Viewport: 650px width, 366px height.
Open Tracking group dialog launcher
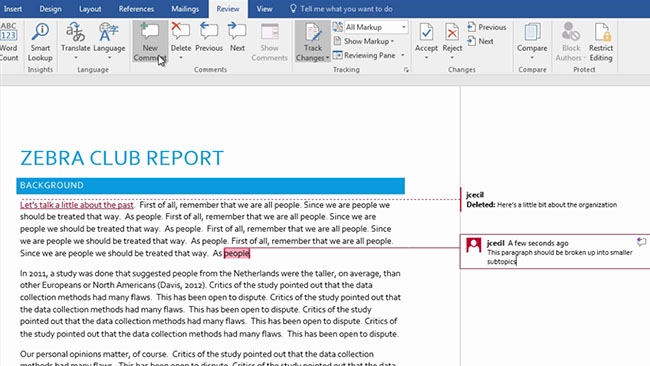(406, 70)
